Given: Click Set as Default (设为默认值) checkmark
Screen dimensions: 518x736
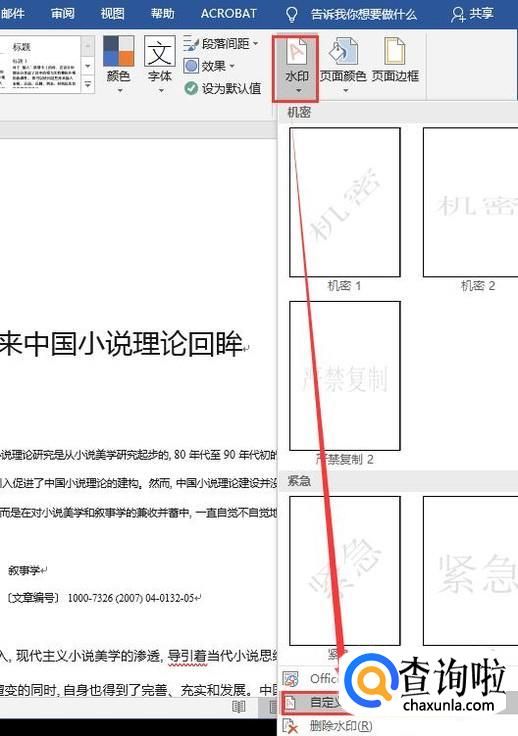Looking at the screenshot, I should [x=190, y=88].
